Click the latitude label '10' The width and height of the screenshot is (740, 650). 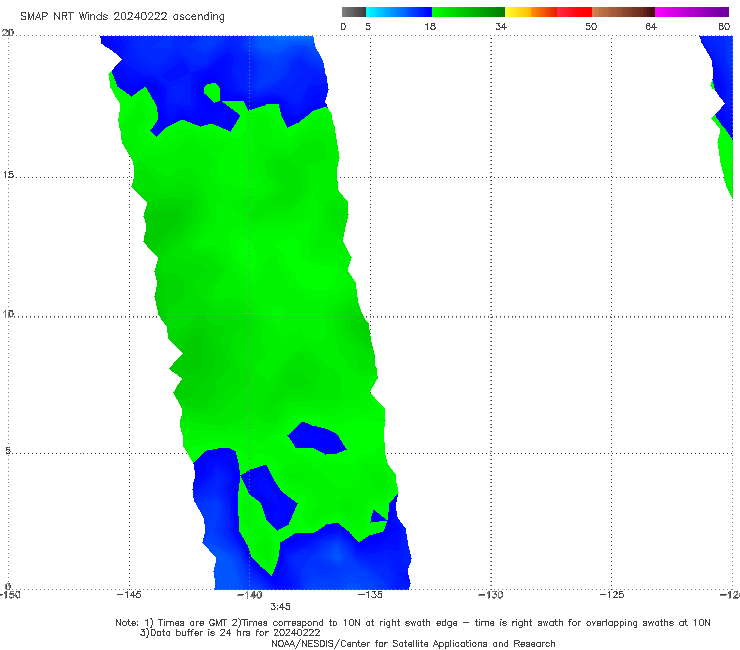8,313
